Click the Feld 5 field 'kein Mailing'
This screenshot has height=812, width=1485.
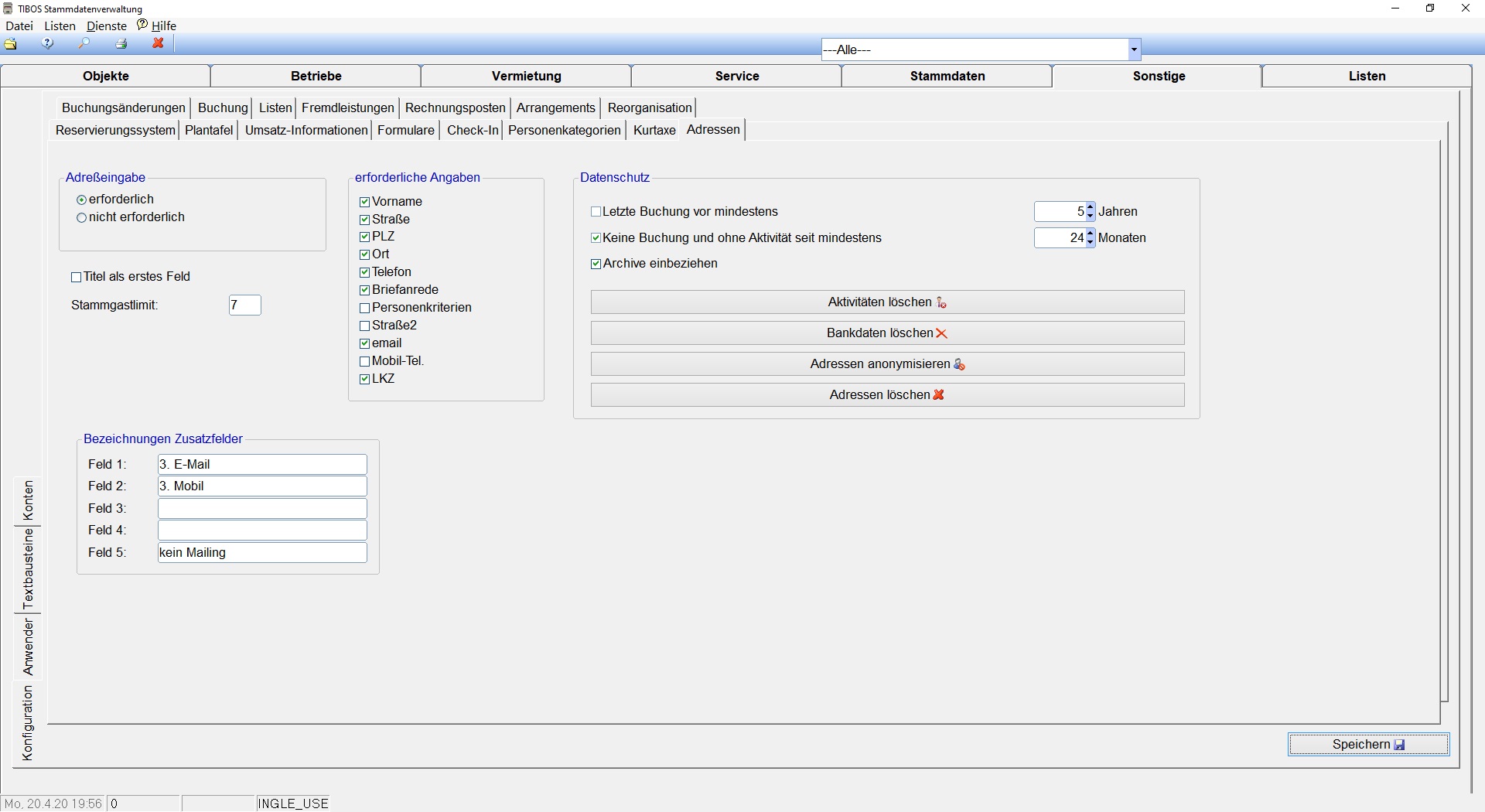[262, 552]
